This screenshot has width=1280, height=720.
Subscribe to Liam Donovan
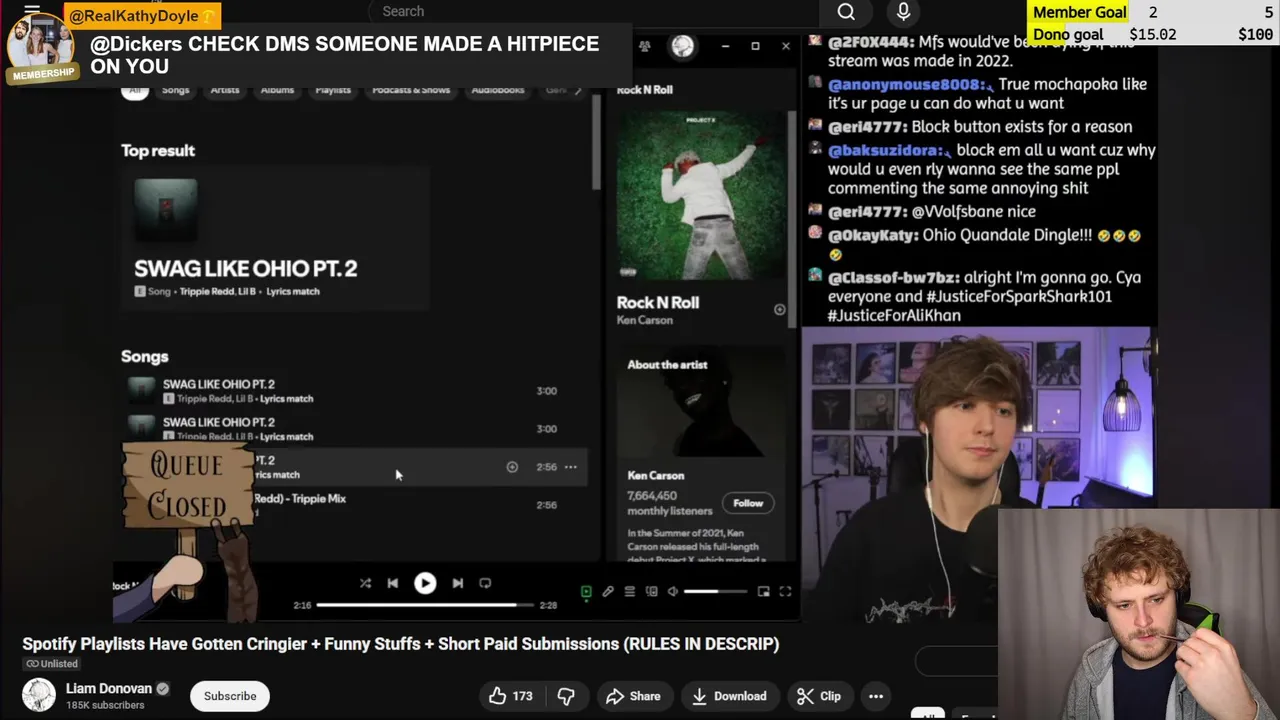pos(230,696)
